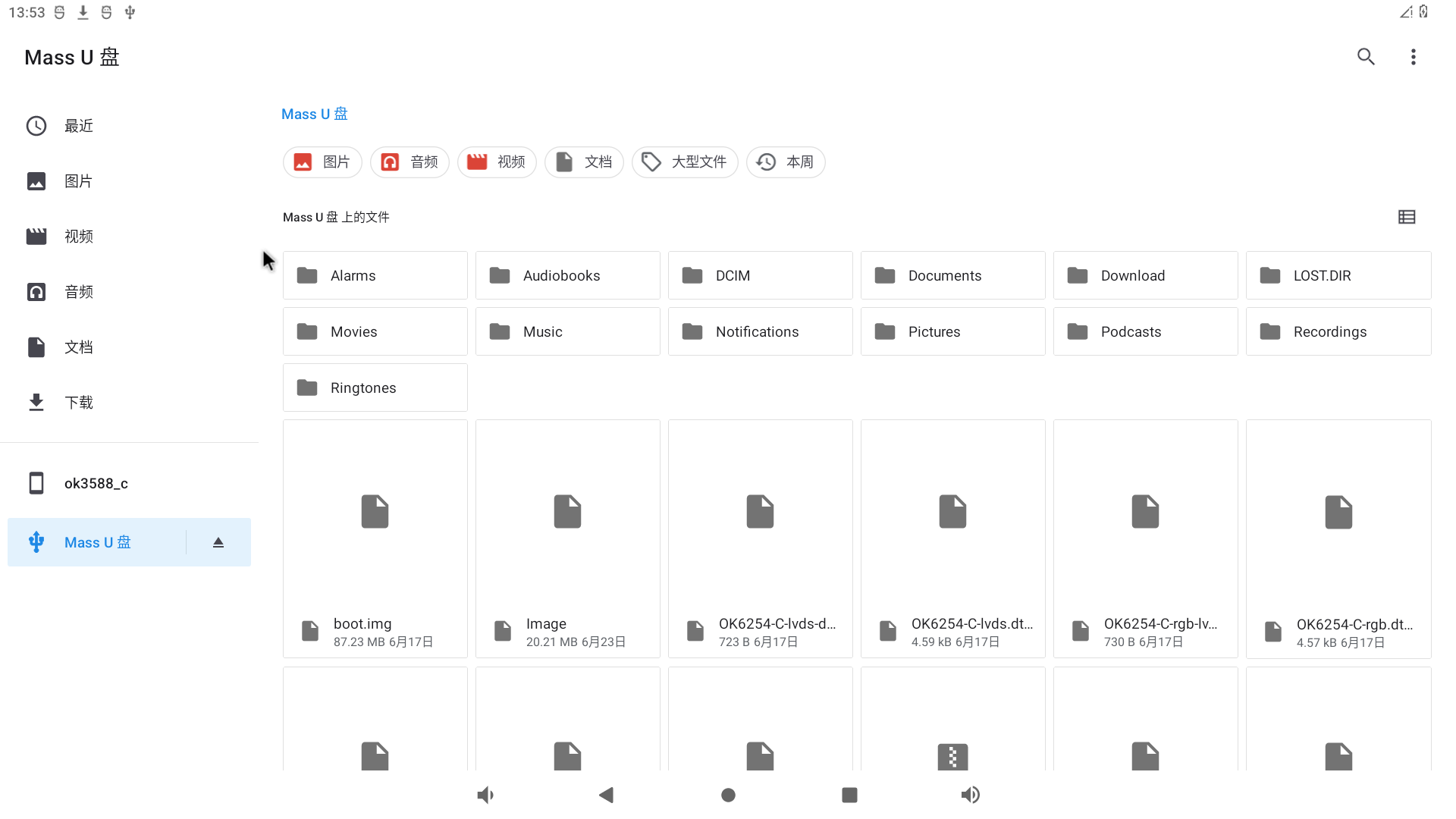This screenshot has height=819, width=1456.
Task: Open the DCIM folder
Action: coord(761,275)
